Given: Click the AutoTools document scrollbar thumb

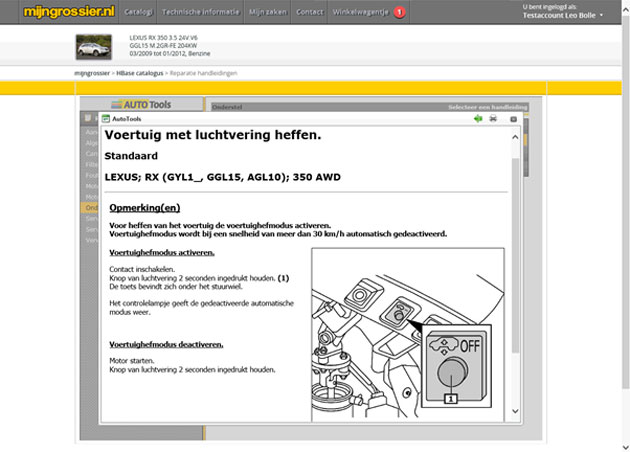Looking at the screenshot, I should 515,255.
